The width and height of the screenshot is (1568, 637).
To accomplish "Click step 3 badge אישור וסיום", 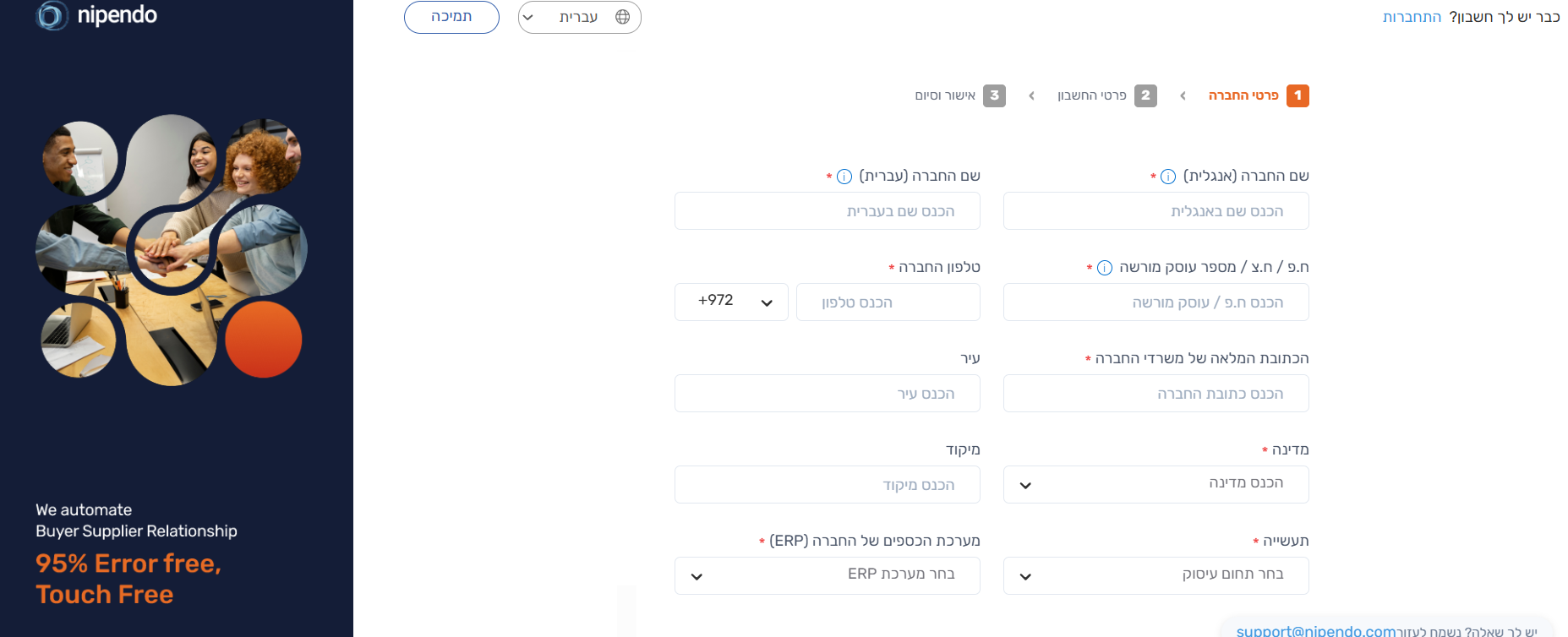I will pos(994,95).
